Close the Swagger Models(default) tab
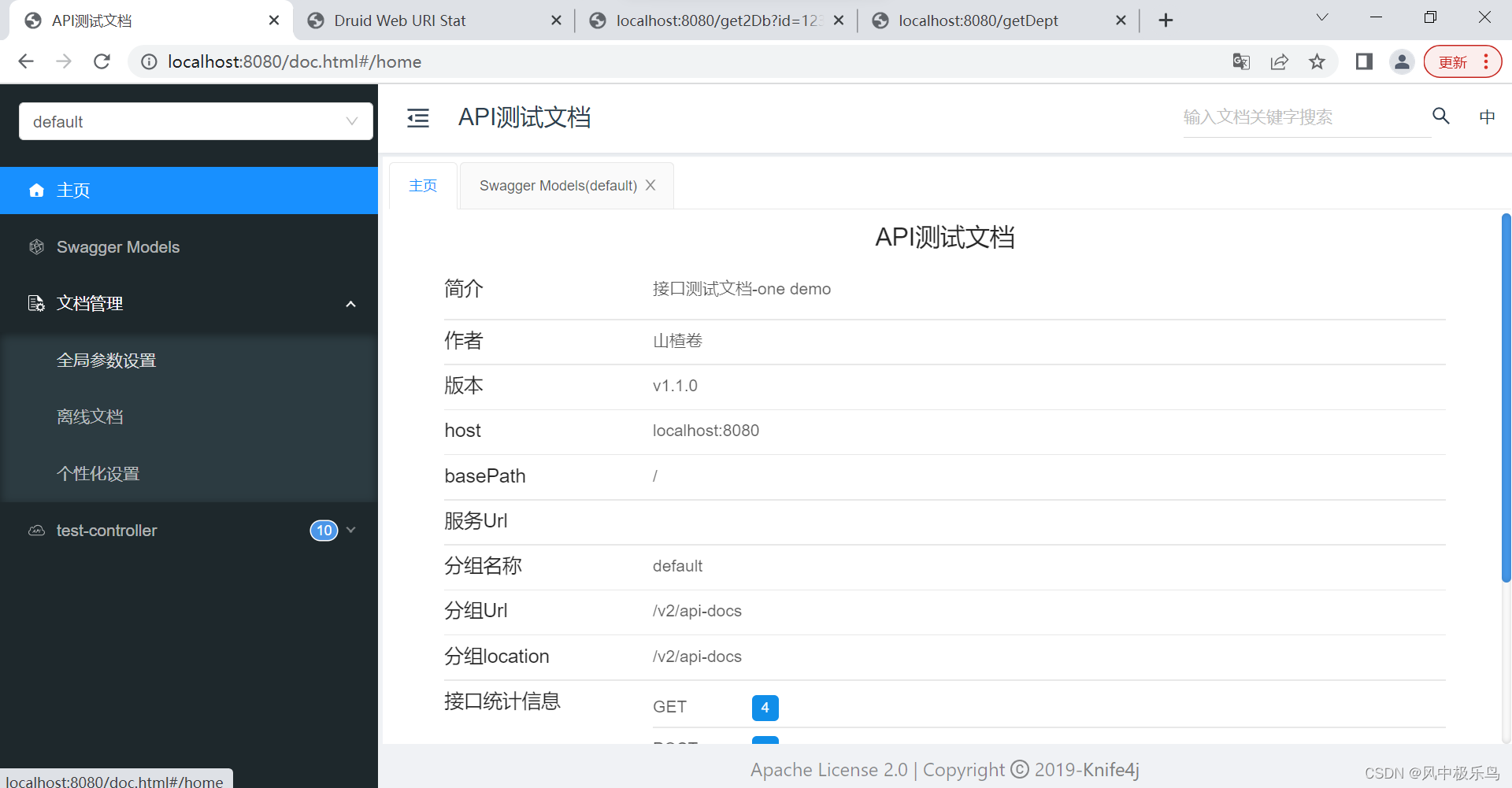Viewport: 1512px width, 788px height. pyautogui.click(x=650, y=185)
